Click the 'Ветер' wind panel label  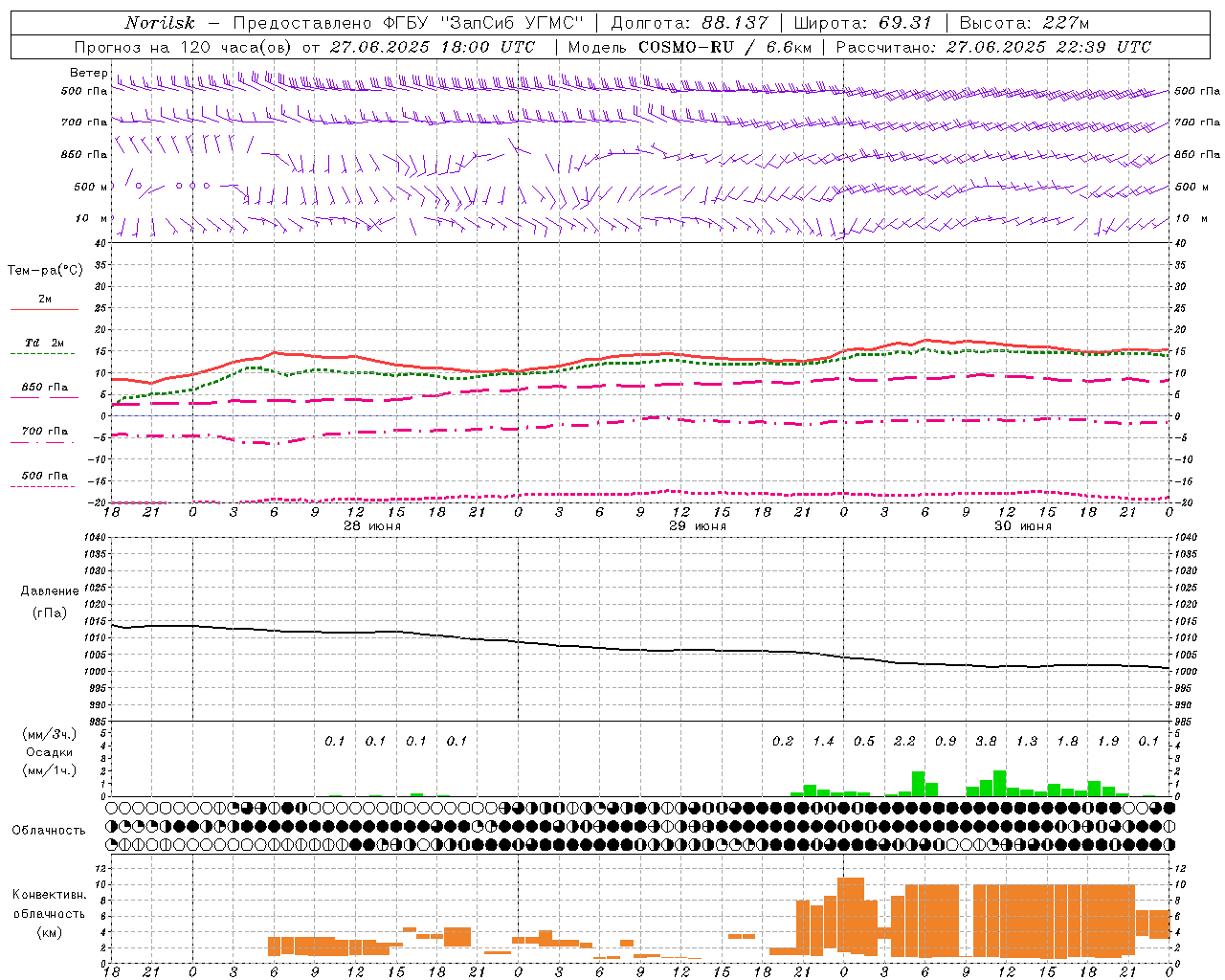[88, 73]
